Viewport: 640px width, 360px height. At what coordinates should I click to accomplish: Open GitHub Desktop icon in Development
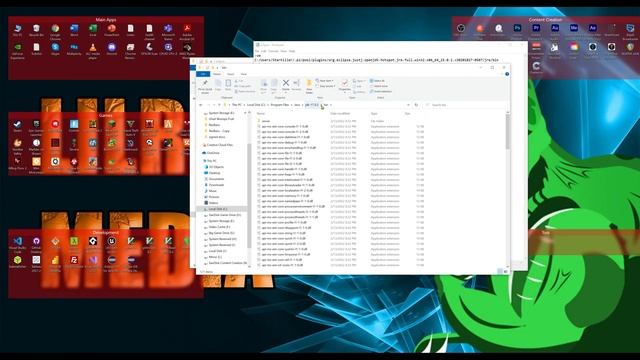[x=36, y=244]
